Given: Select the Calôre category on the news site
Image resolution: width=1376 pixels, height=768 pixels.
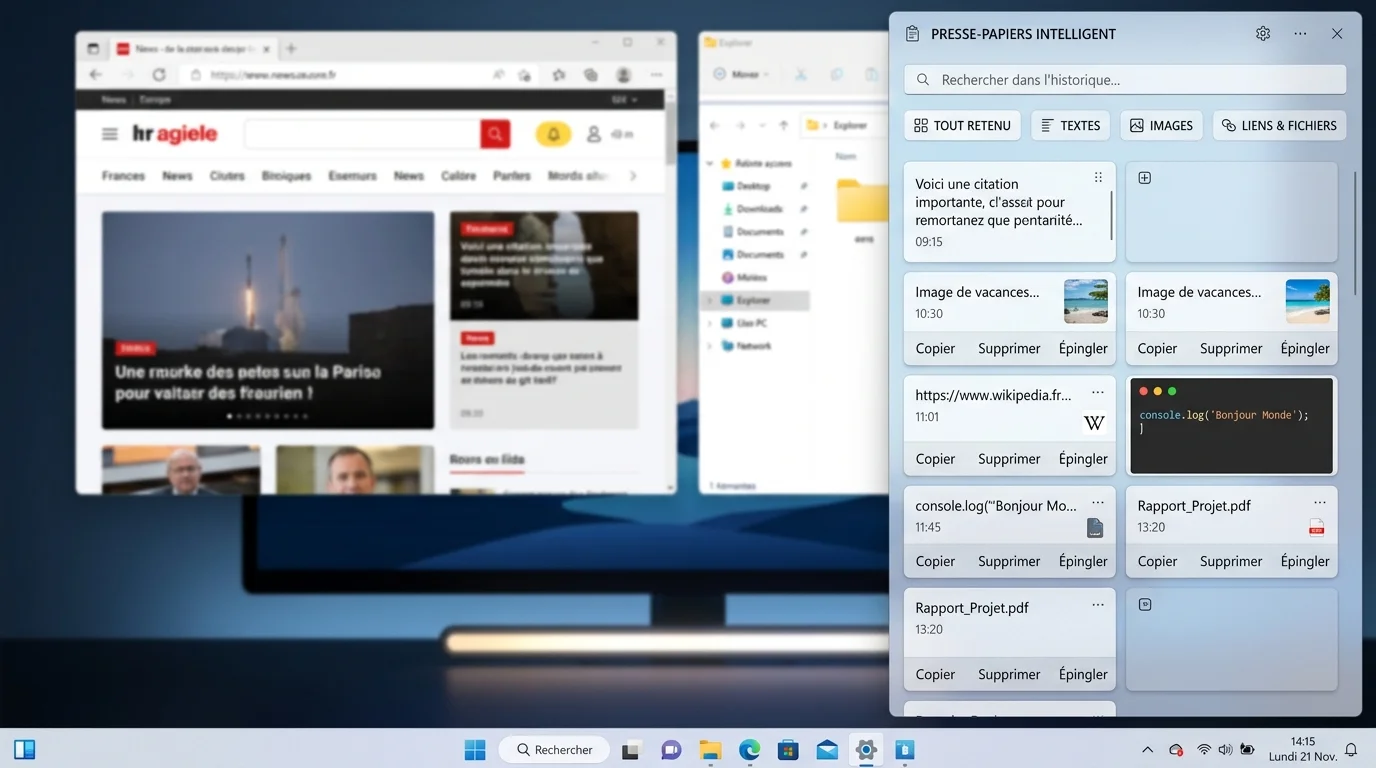Looking at the screenshot, I should [459, 176].
